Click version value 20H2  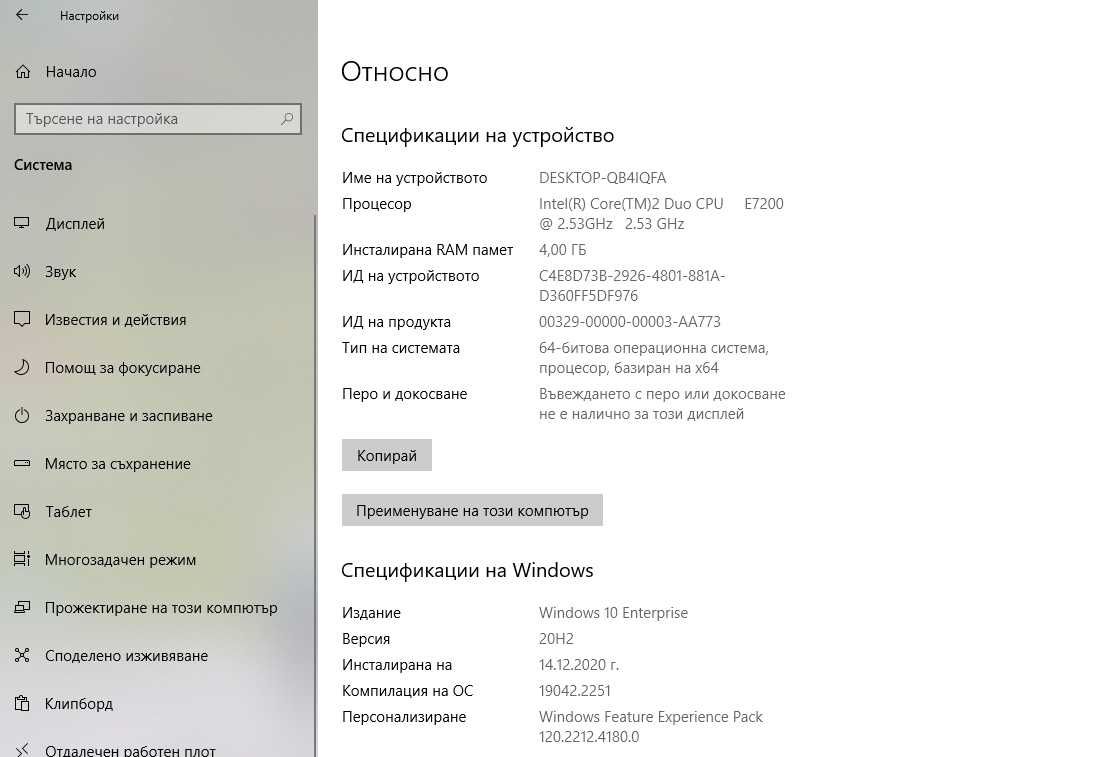click(x=556, y=639)
